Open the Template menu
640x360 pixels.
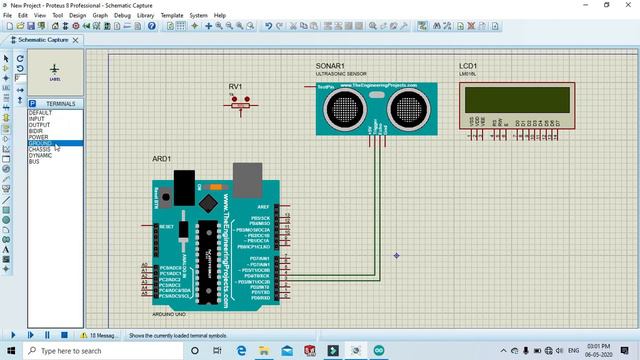point(172,16)
